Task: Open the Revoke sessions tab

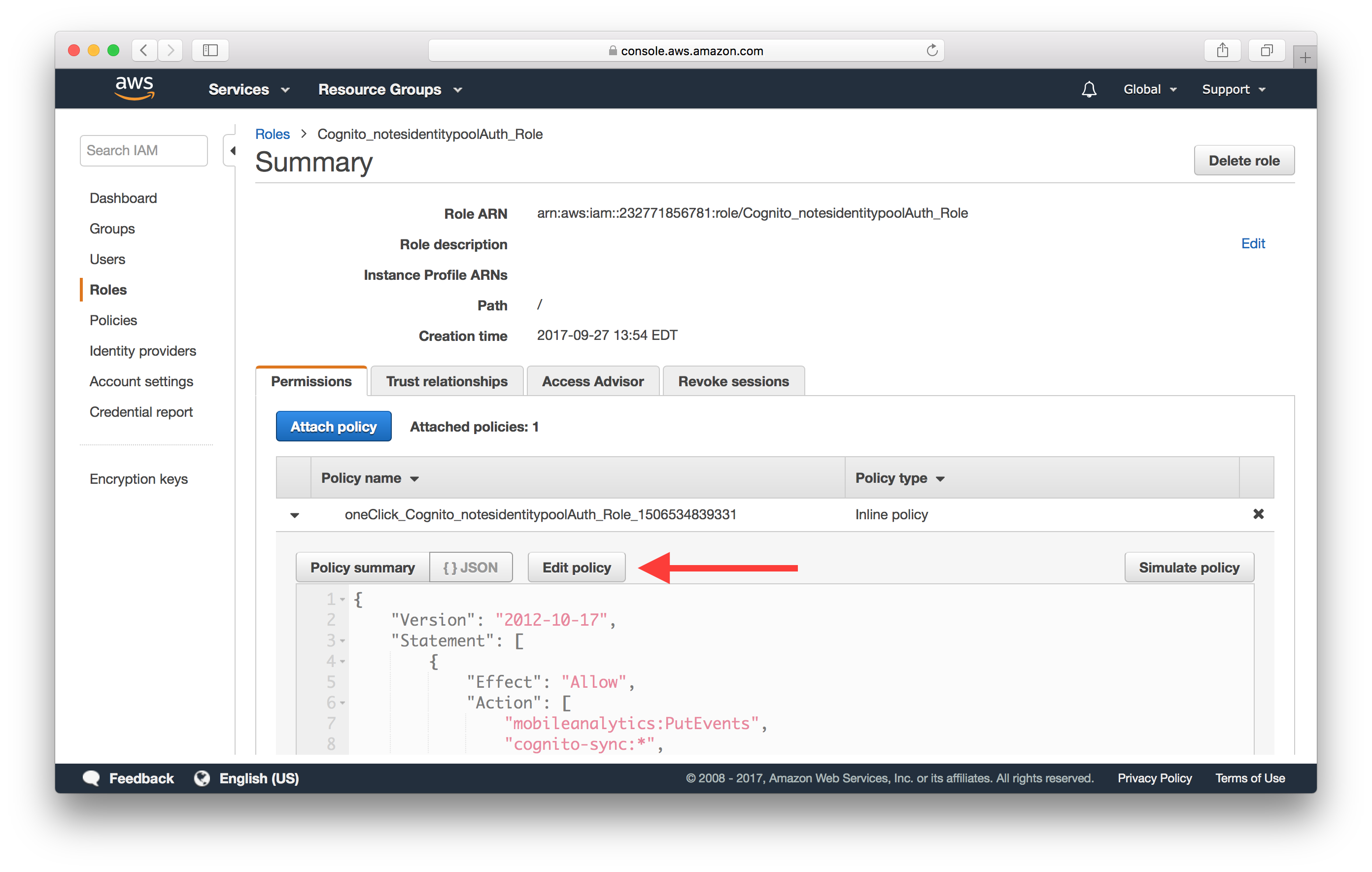Action: pos(733,381)
